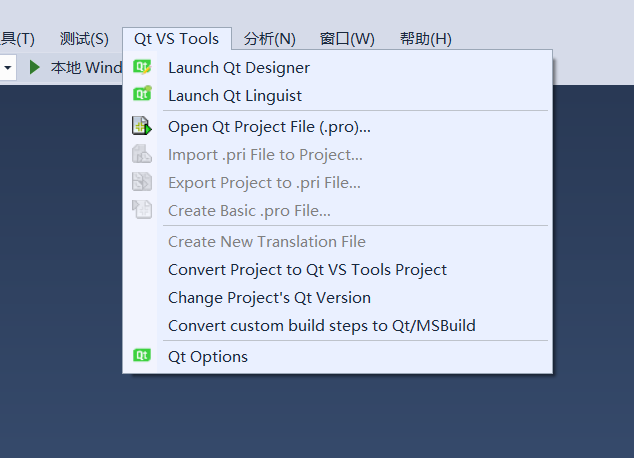Choose Convert custom build steps to Qt/MSBuild

[x=321, y=325]
